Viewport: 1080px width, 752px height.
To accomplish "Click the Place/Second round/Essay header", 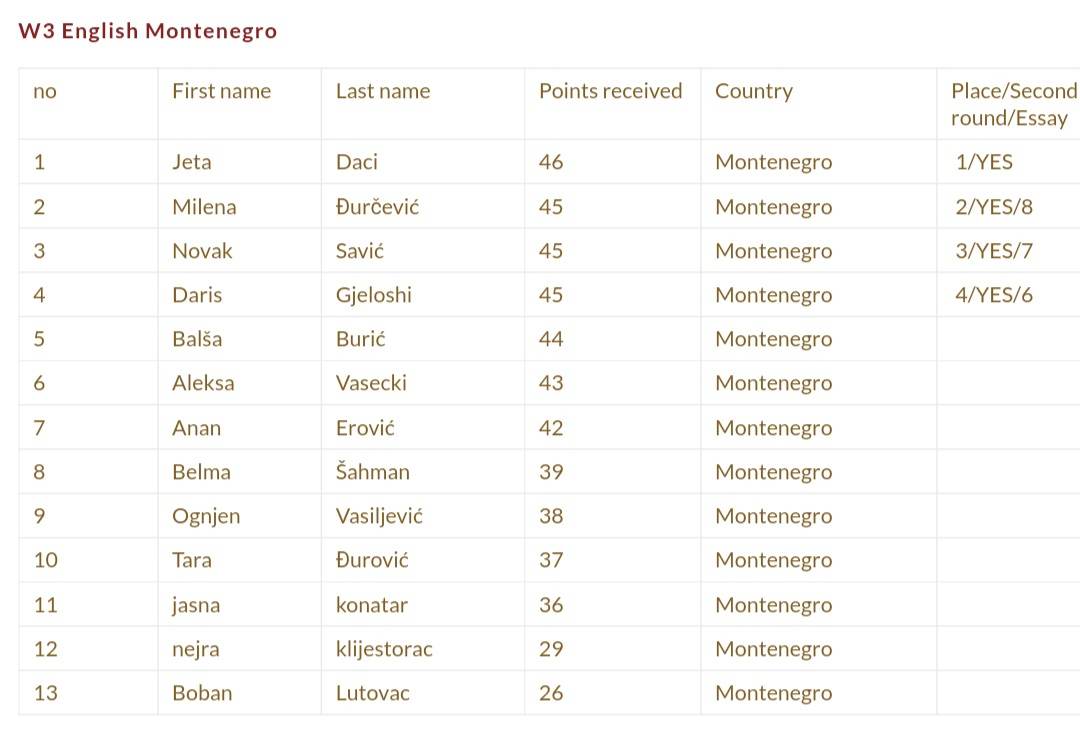I will tap(1014, 105).
